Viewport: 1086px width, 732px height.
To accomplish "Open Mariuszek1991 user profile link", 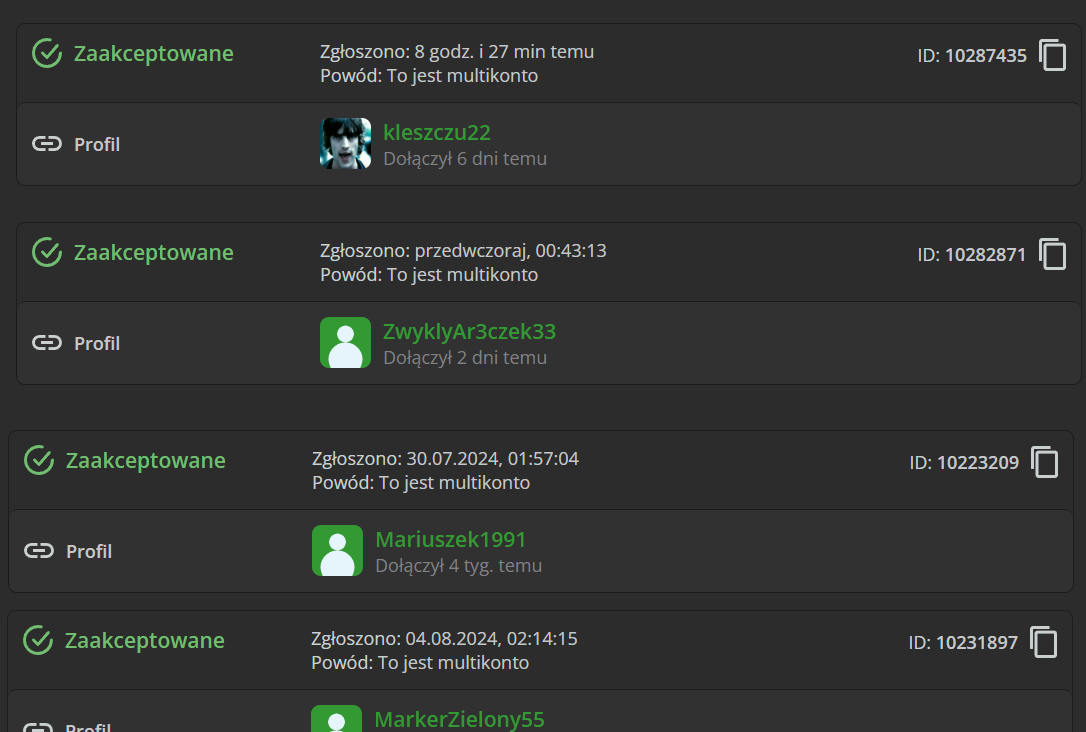I will pos(450,539).
